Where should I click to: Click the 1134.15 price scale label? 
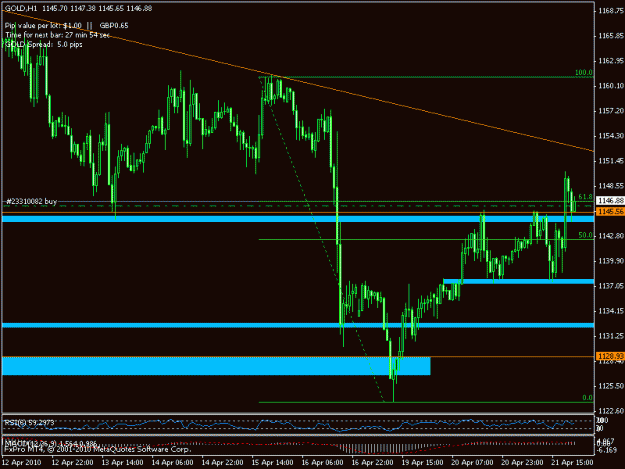[x=611, y=311]
